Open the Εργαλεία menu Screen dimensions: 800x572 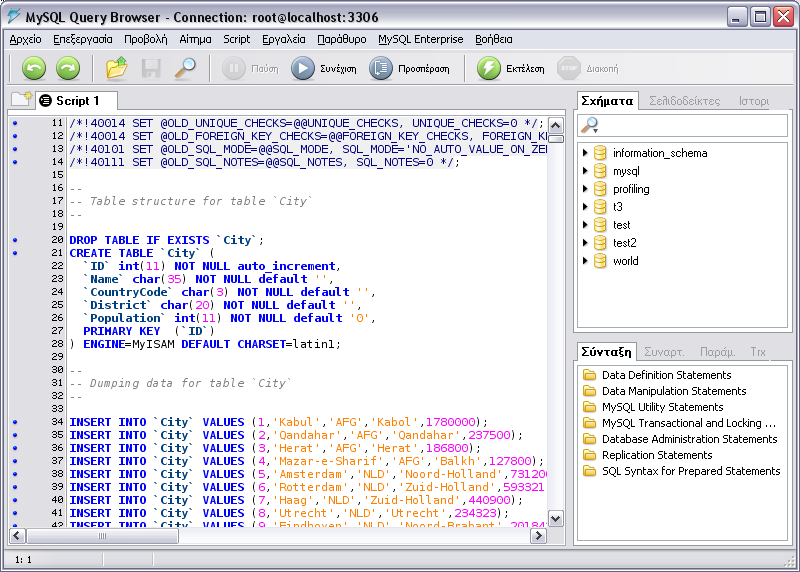tap(284, 39)
